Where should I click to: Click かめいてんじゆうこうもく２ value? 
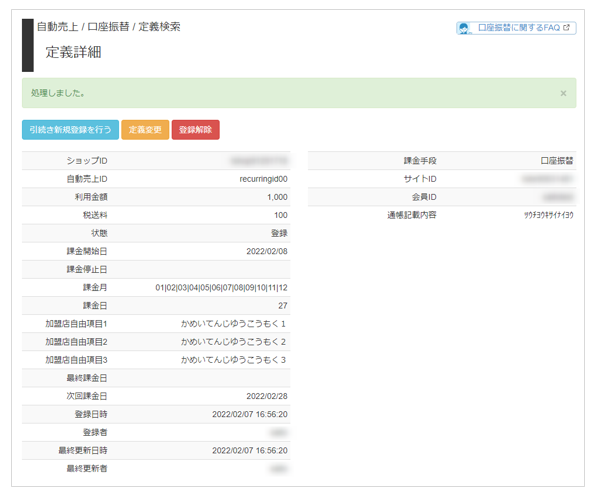click(x=233, y=342)
